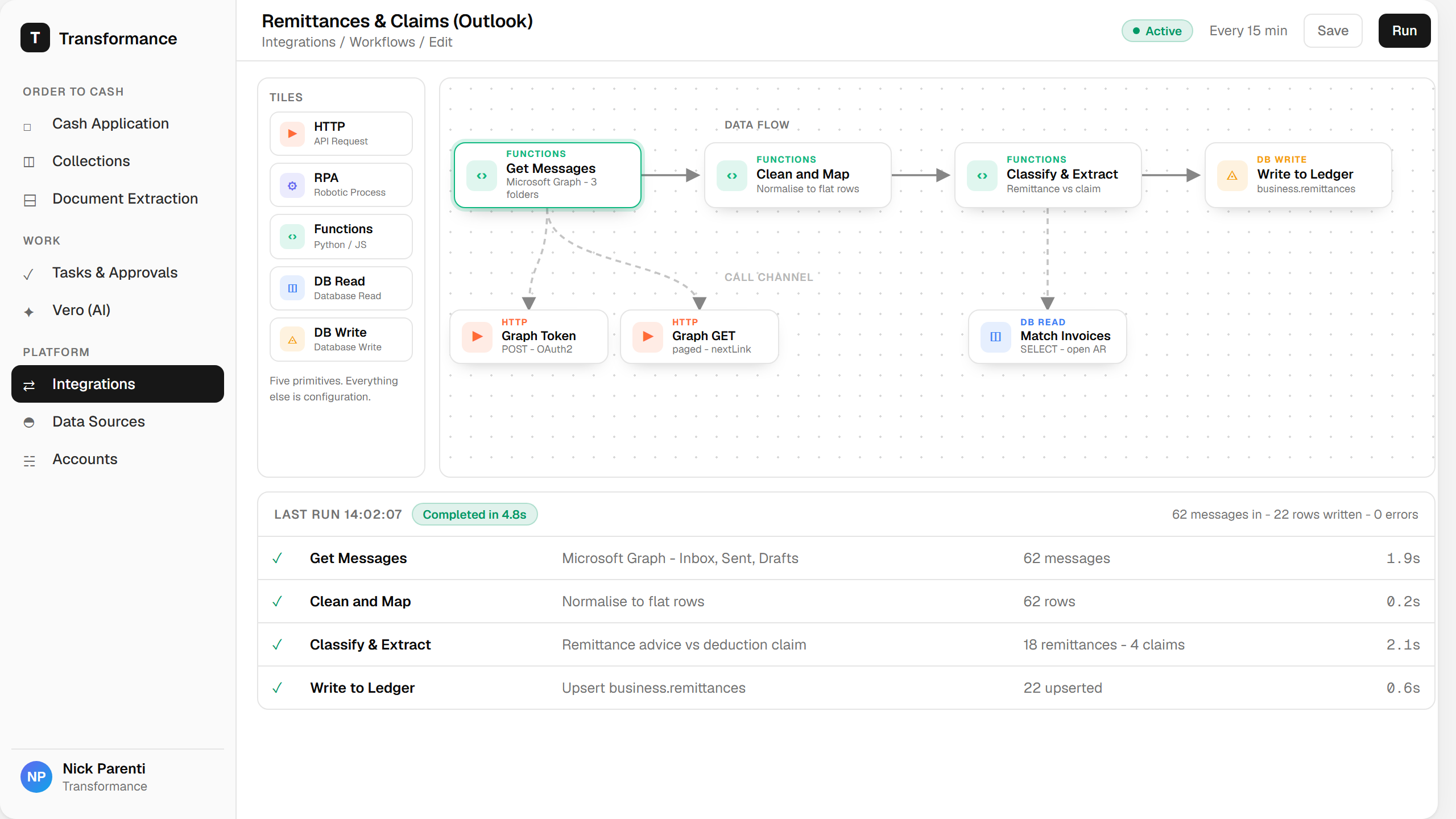Click '22 upserted' result text
Image resolution: width=1456 pixels, height=819 pixels.
pos(1062,688)
